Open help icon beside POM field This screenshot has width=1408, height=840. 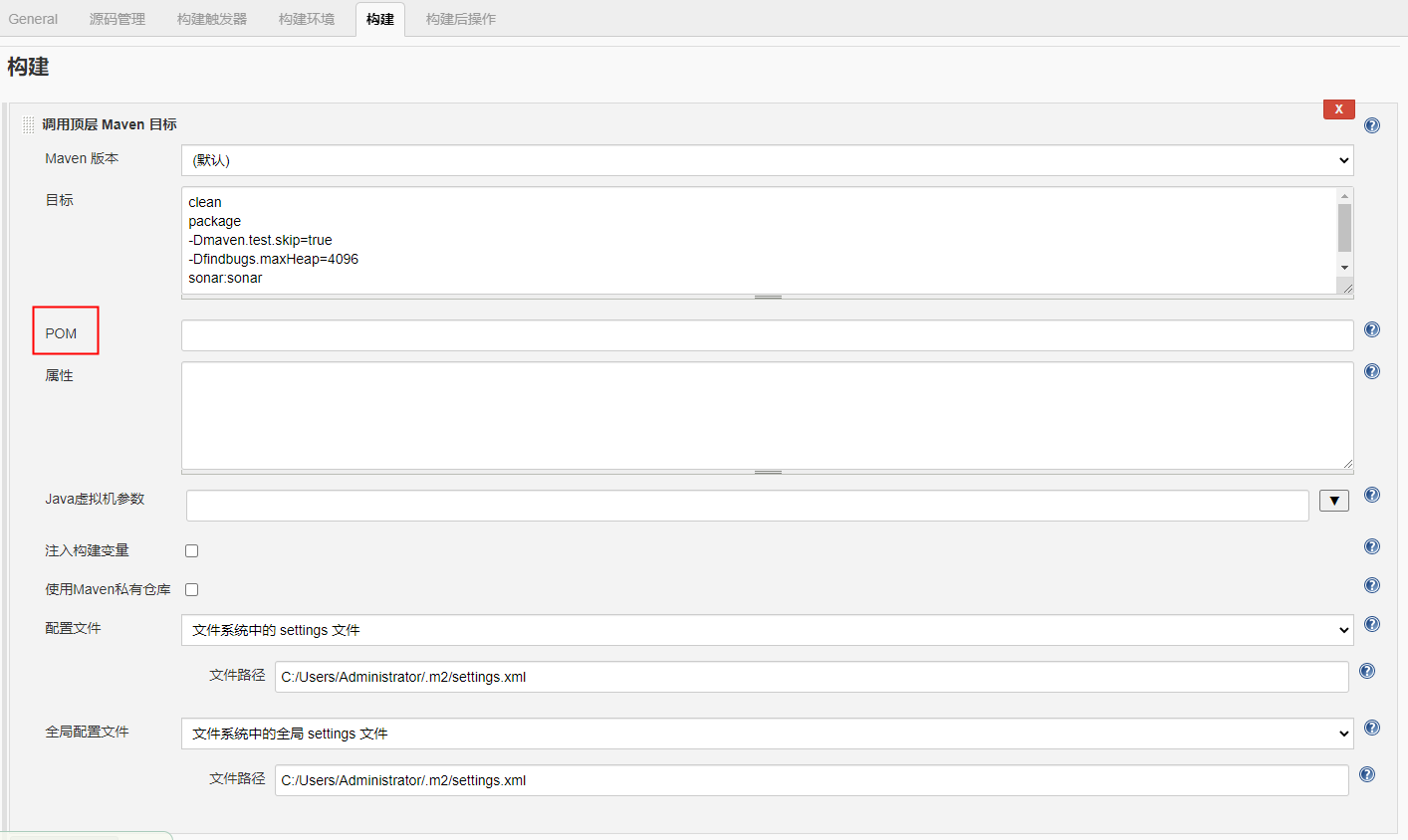pyautogui.click(x=1371, y=329)
